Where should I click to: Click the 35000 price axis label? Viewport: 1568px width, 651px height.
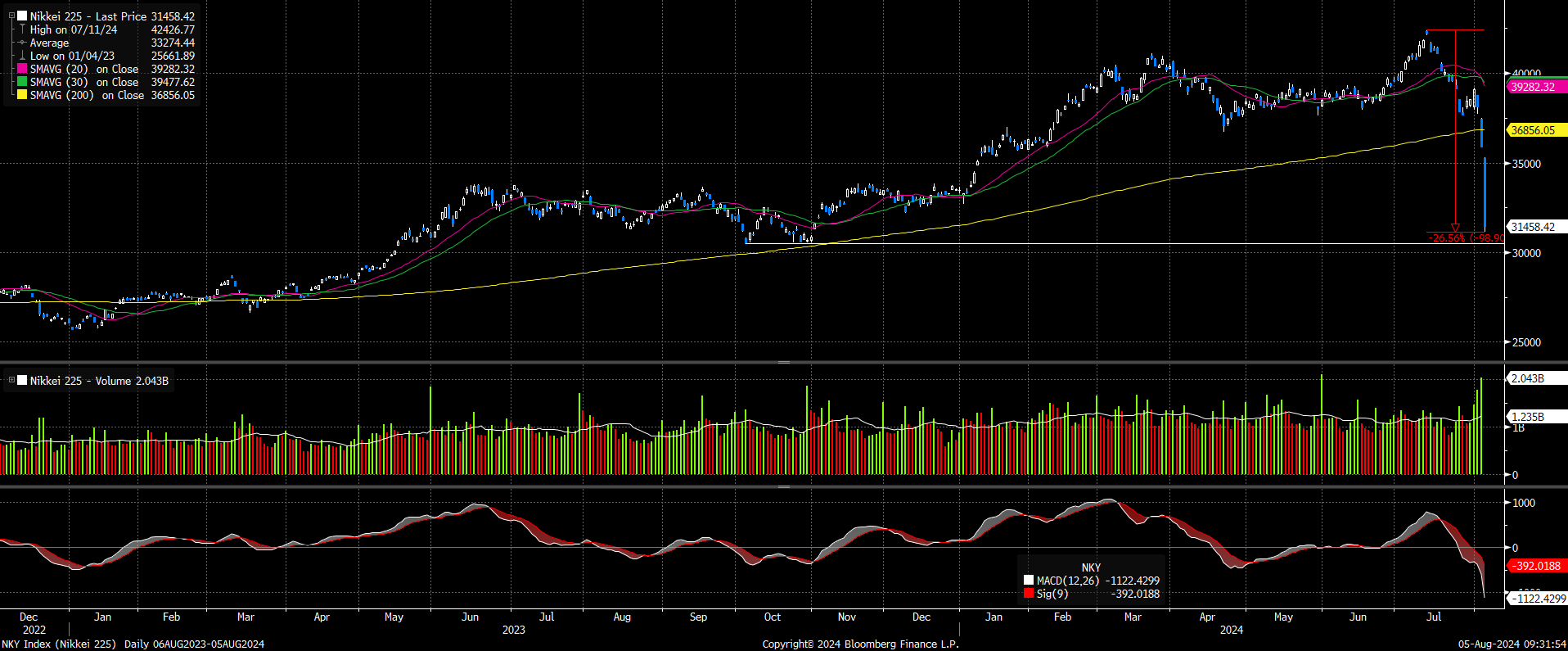tap(1526, 164)
